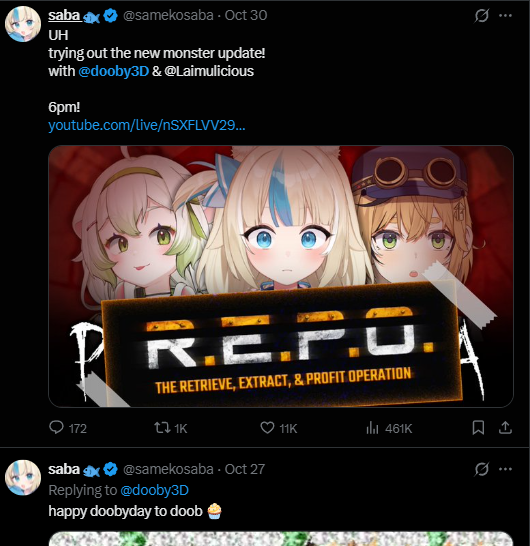Click saba's avatar on the Oct 27 tweet
This screenshot has width=530, height=546.
[x=23, y=478]
